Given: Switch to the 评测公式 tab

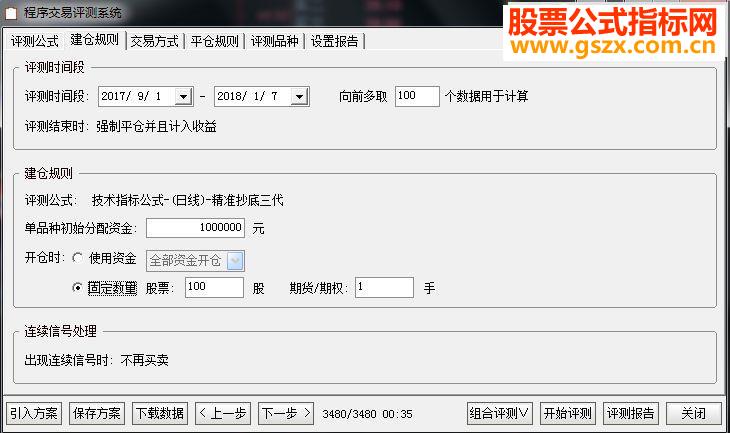Looking at the screenshot, I should 34,41.
